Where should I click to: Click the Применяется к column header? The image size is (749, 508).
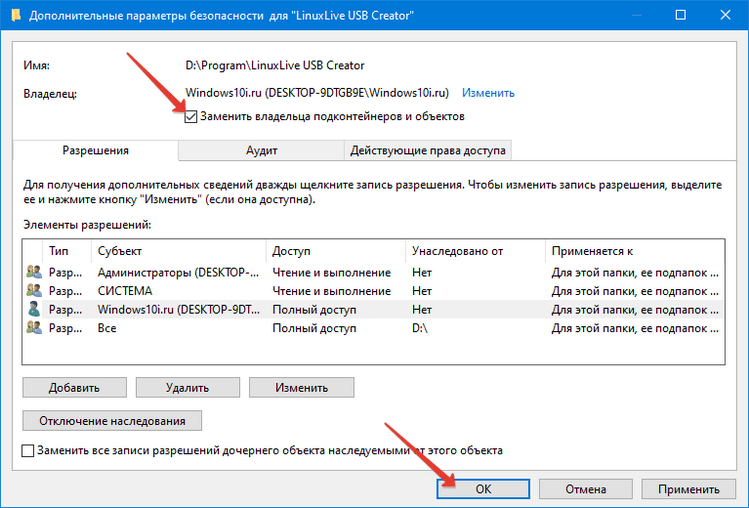coord(635,251)
